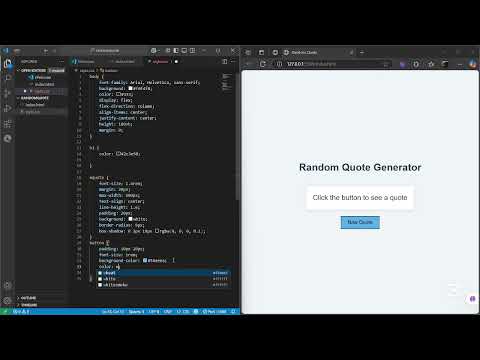Select style.css in Open Editors list
Viewport: 480px width, 360px height.
(41, 91)
